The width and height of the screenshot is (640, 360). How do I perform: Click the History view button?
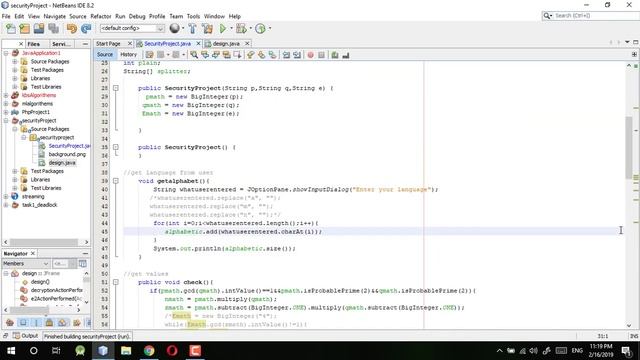click(x=128, y=55)
